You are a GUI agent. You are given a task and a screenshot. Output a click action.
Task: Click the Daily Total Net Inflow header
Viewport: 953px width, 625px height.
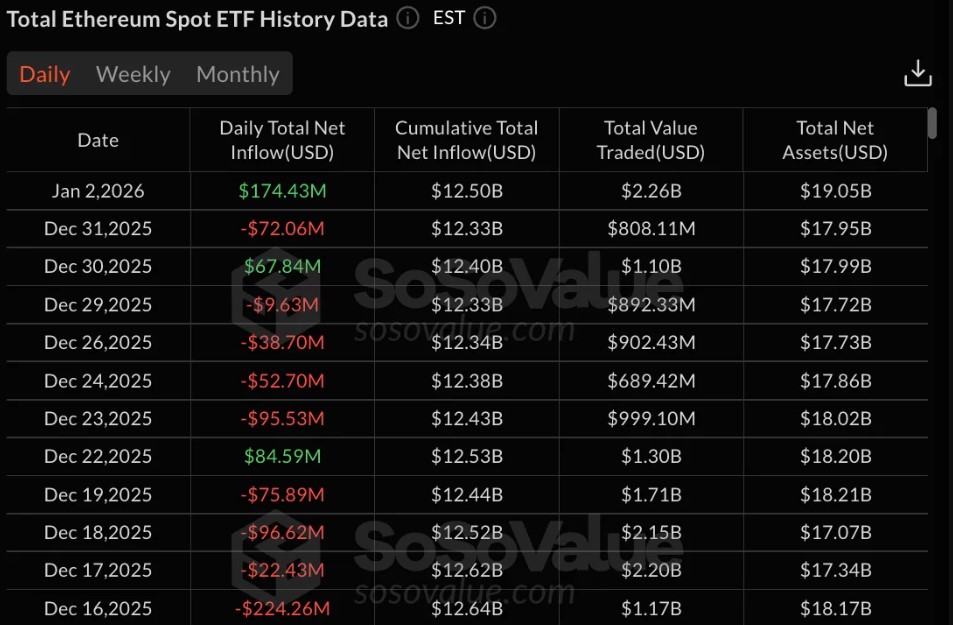(x=282, y=140)
